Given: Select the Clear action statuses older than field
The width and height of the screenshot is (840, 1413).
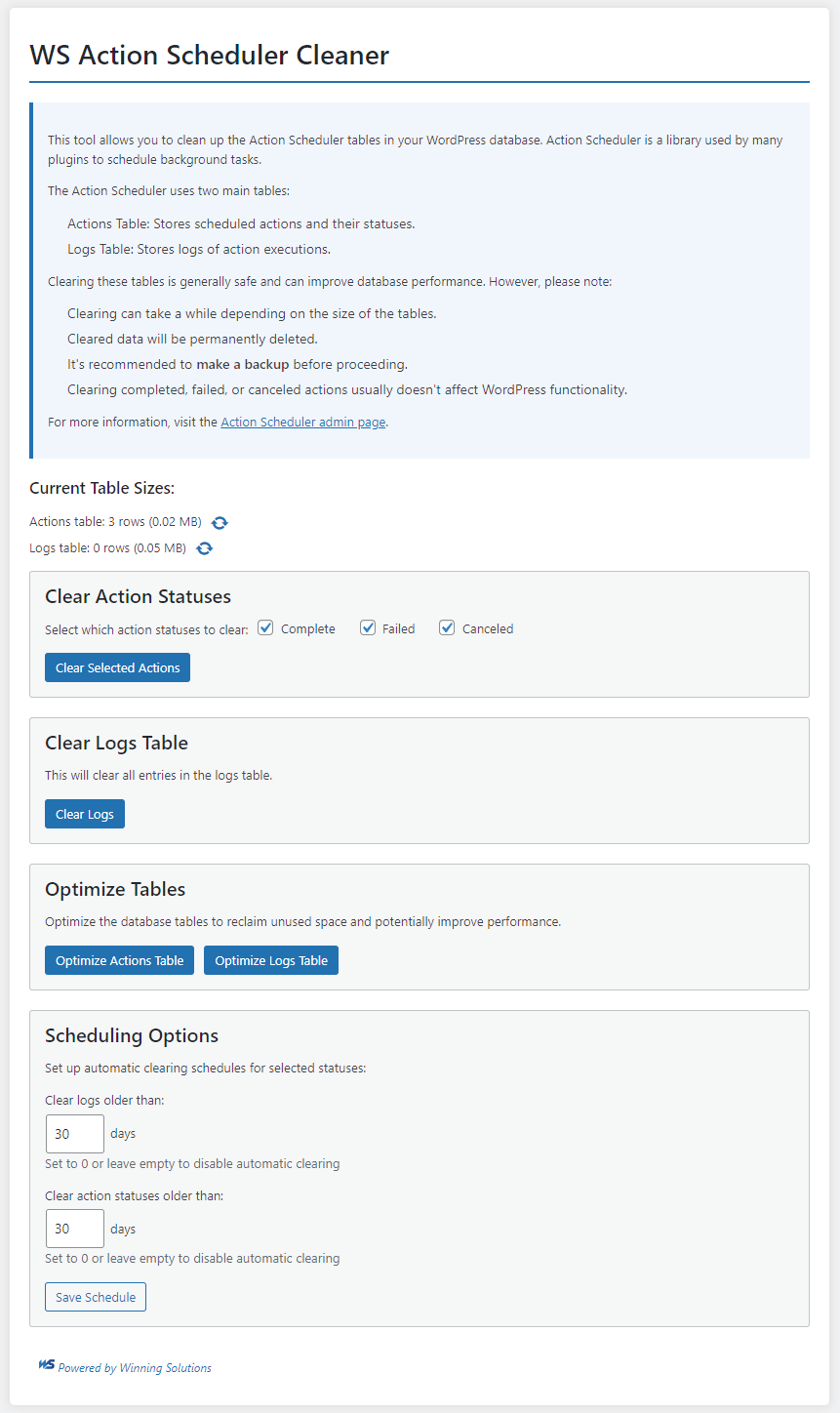Looking at the screenshot, I should [75, 1229].
